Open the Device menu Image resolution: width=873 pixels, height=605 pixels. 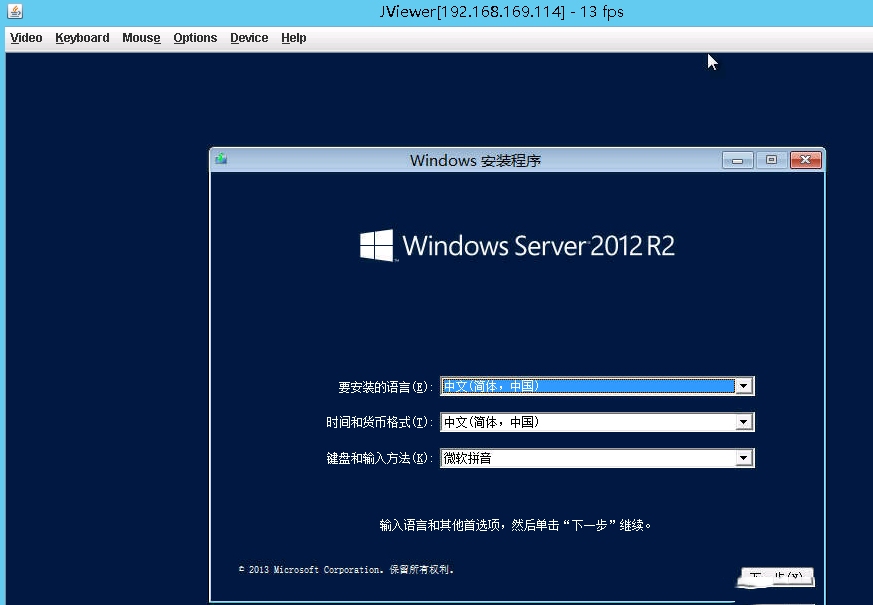click(249, 38)
